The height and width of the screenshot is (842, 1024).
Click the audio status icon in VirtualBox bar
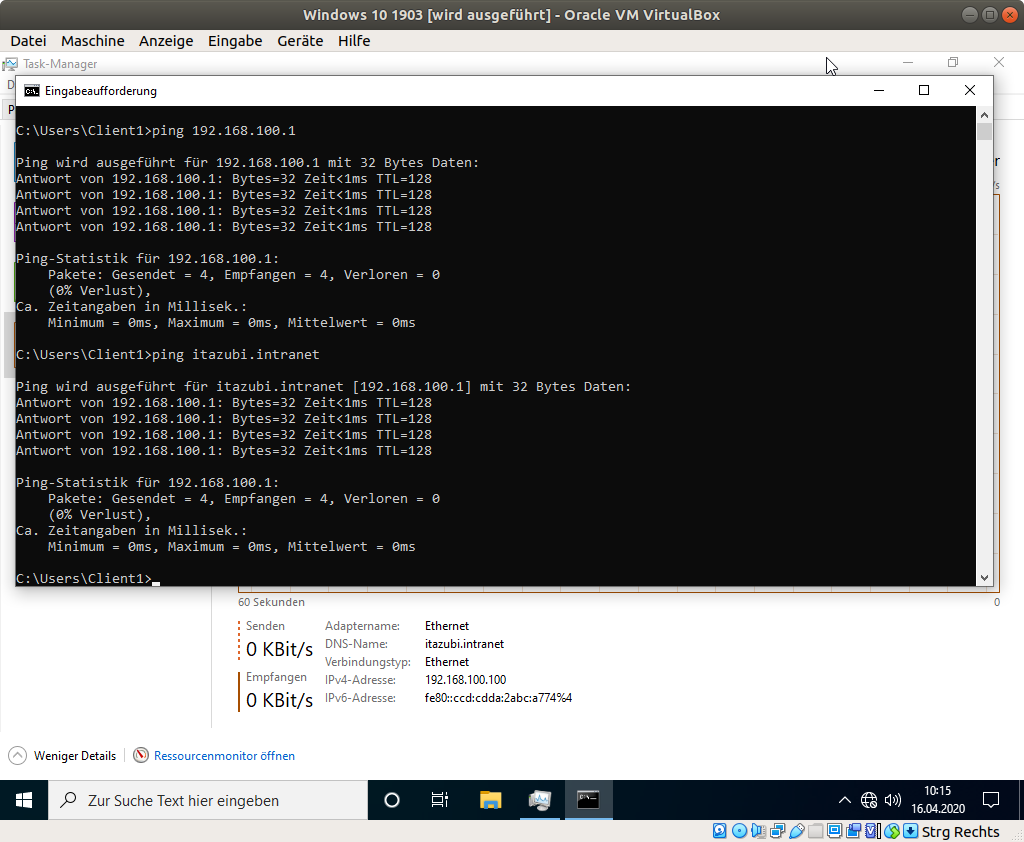pyautogui.click(x=758, y=831)
